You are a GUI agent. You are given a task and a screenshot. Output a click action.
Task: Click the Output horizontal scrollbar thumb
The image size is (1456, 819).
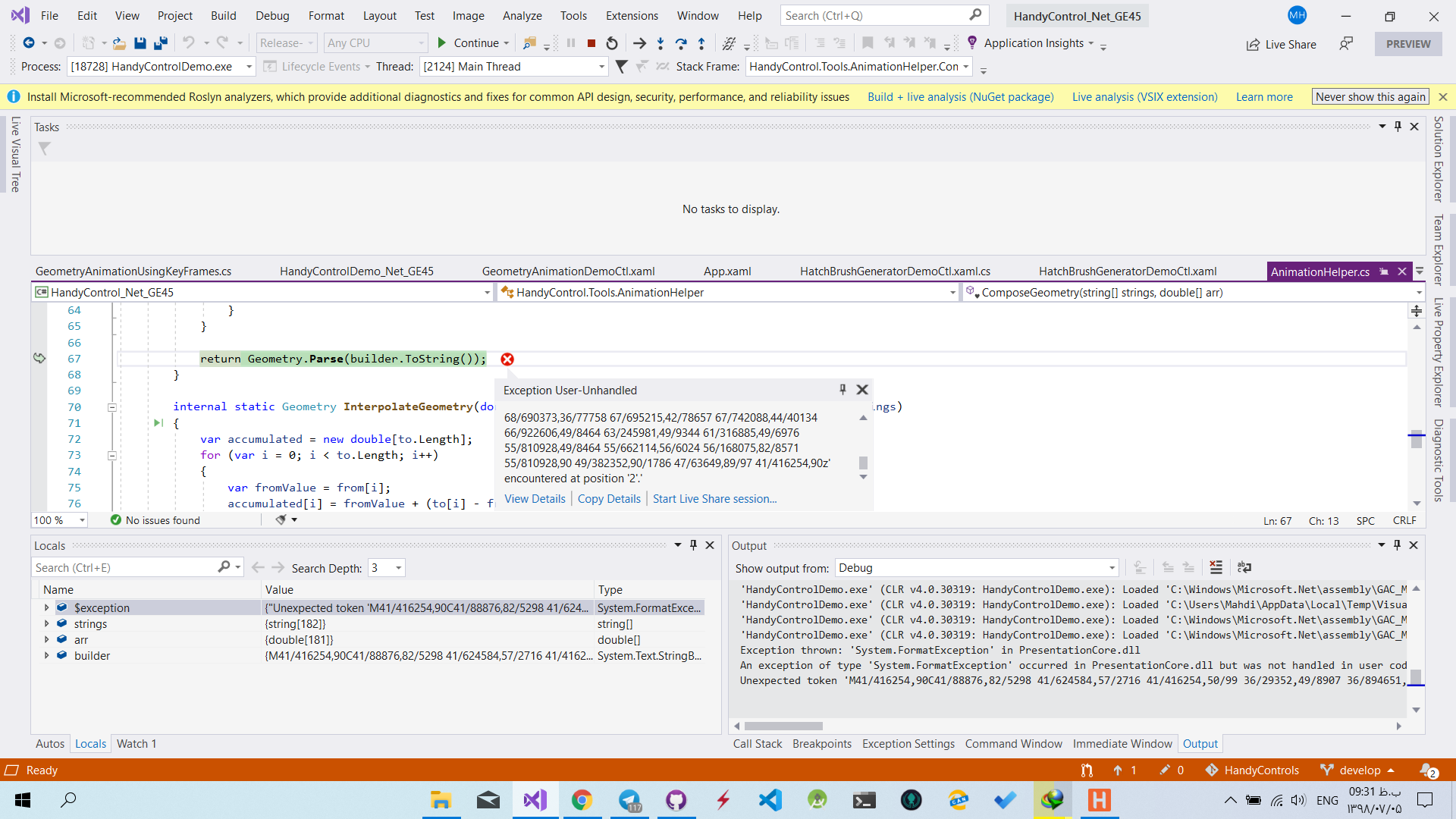pyautogui.click(x=783, y=726)
